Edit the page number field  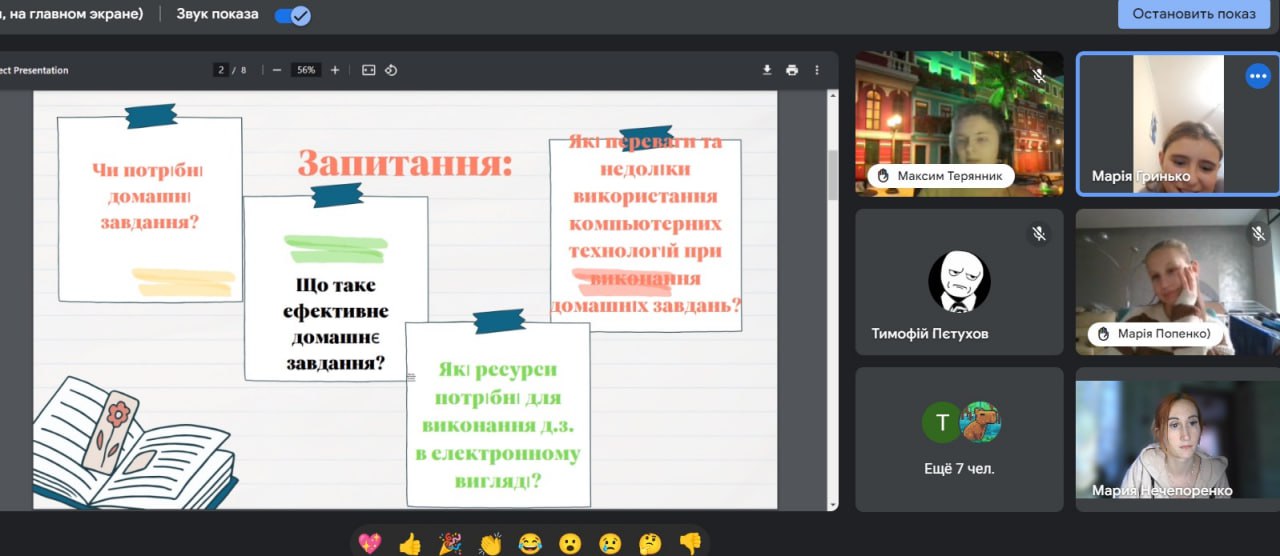click(x=222, y=70)
